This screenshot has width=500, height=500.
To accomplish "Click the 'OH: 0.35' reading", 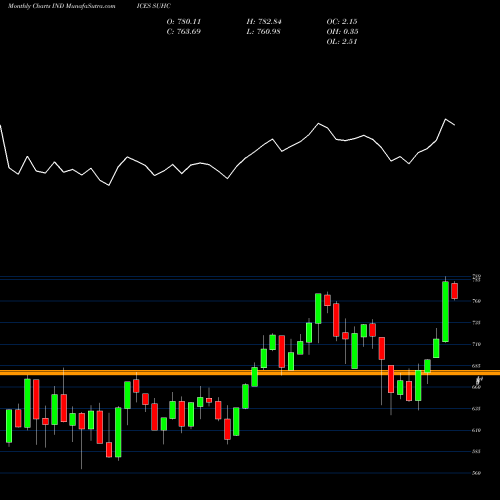I will tap(342, 32).
